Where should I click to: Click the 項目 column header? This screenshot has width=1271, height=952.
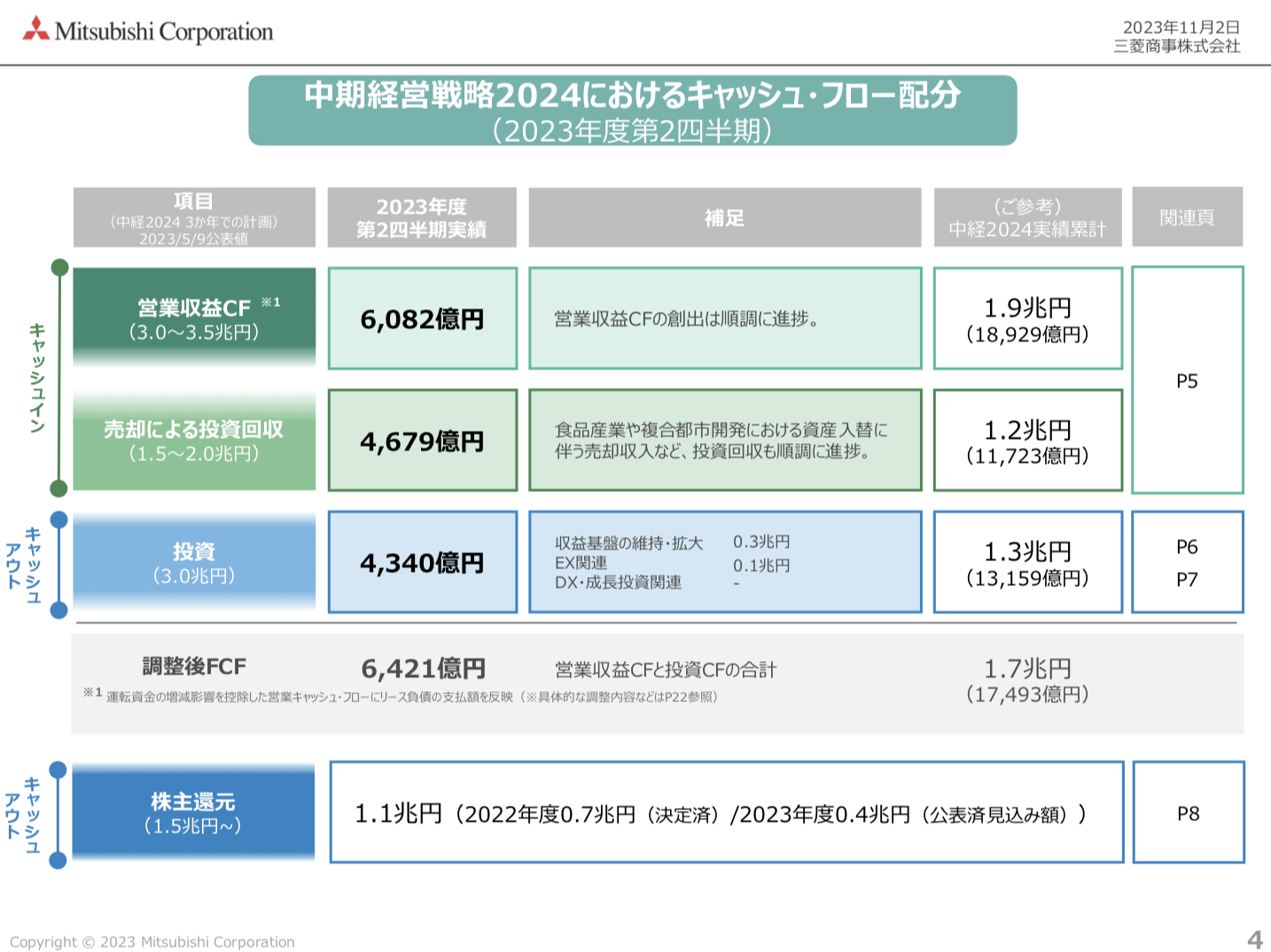coord(194,217)
